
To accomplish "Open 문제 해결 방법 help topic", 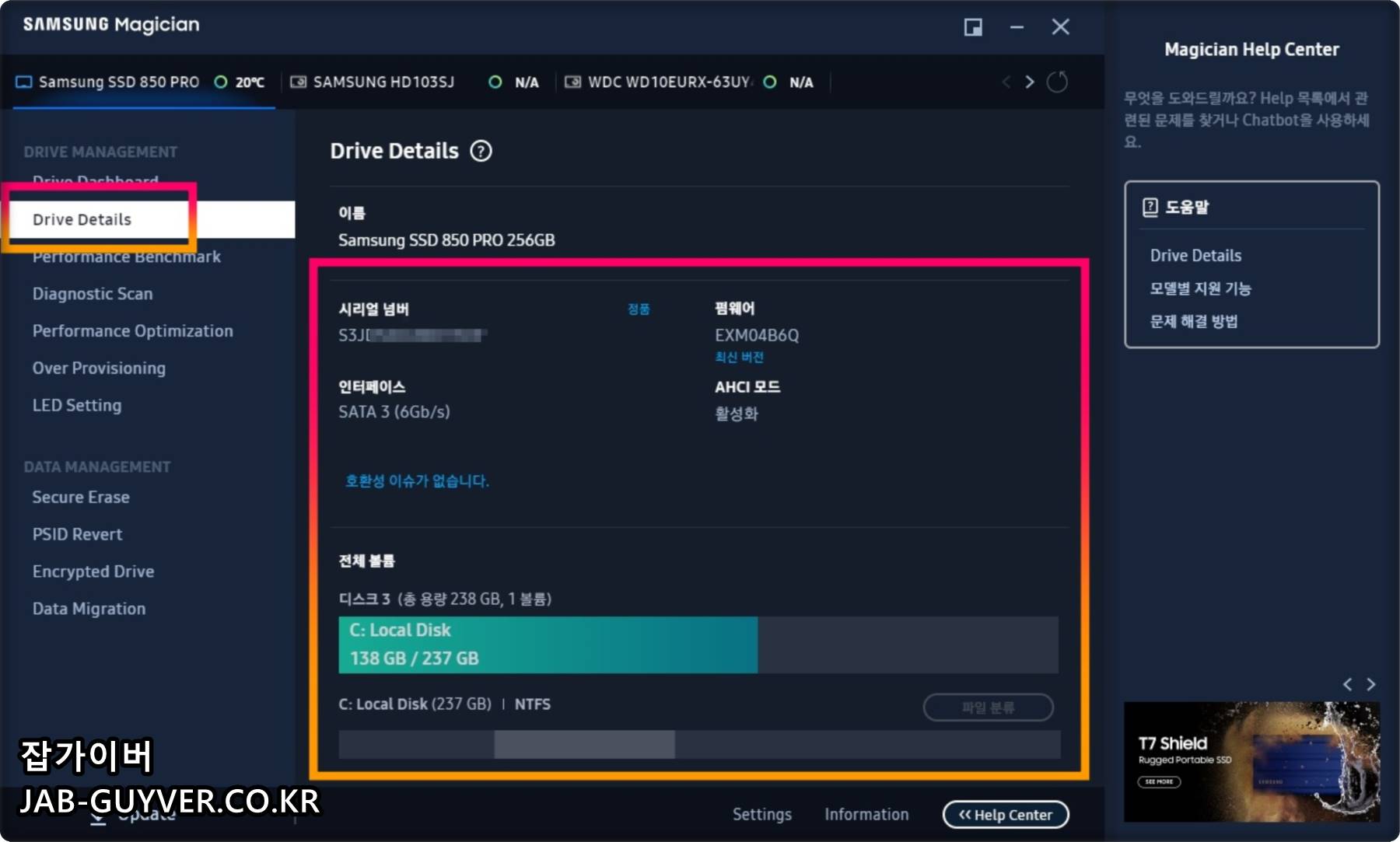I will point(1194,321).
